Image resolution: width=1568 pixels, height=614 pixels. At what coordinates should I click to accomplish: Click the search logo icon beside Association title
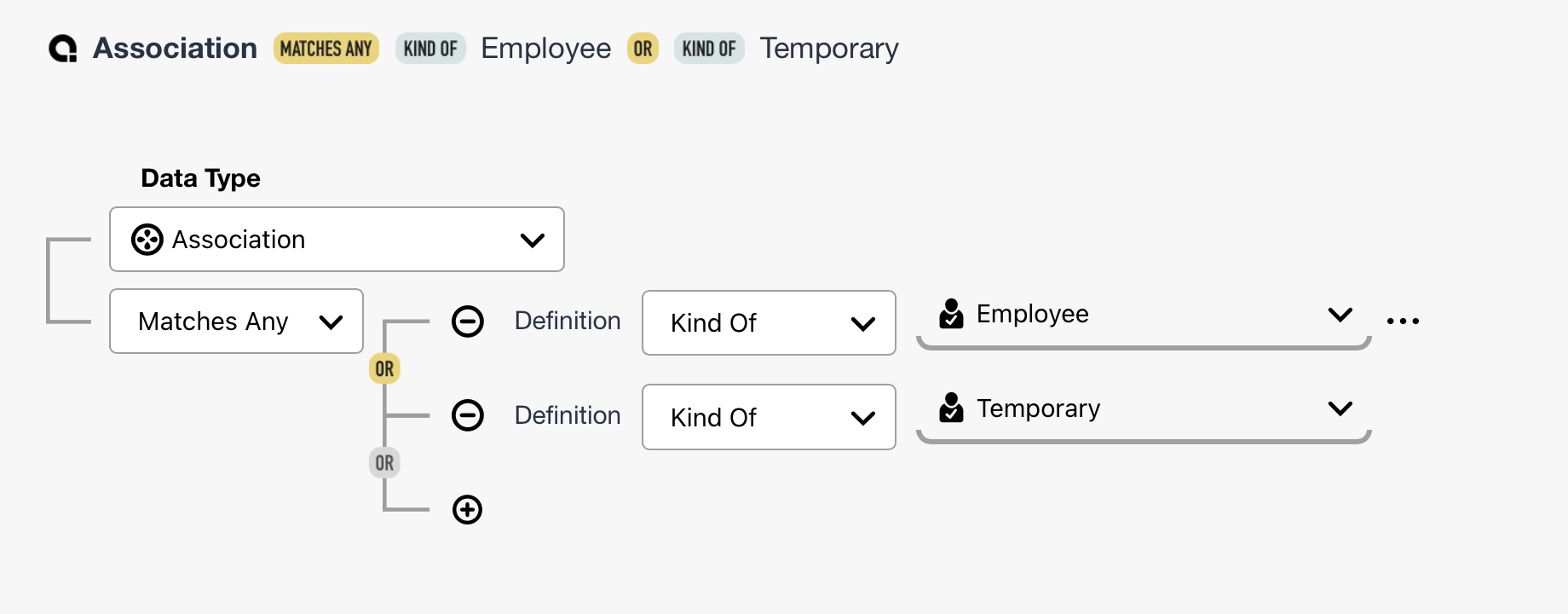pos(63,49)
